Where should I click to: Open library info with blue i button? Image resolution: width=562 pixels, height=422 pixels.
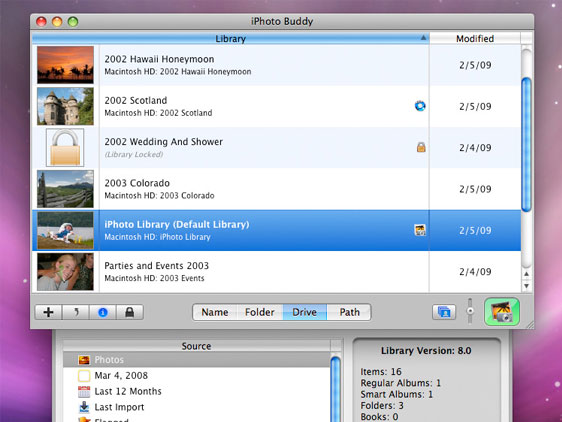(x=103, y=312)
